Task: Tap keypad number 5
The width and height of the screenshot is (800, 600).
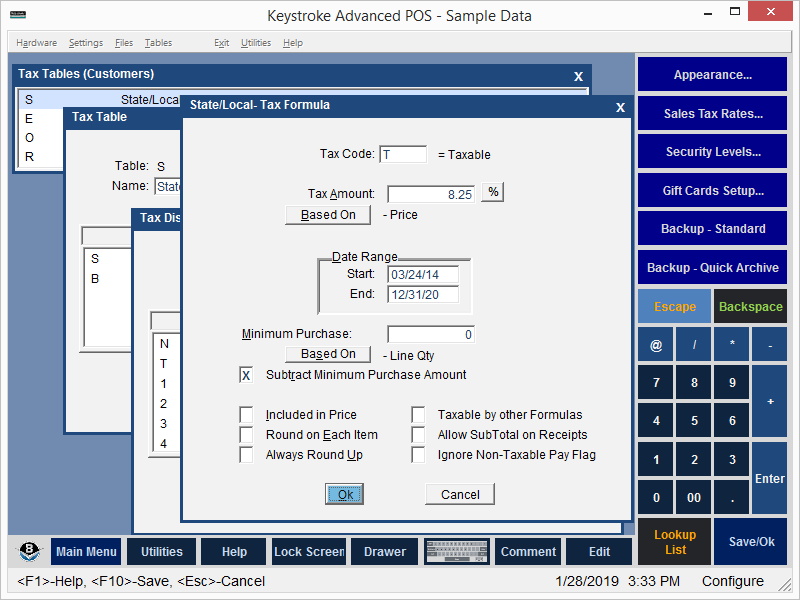Action: coord(694,421)
